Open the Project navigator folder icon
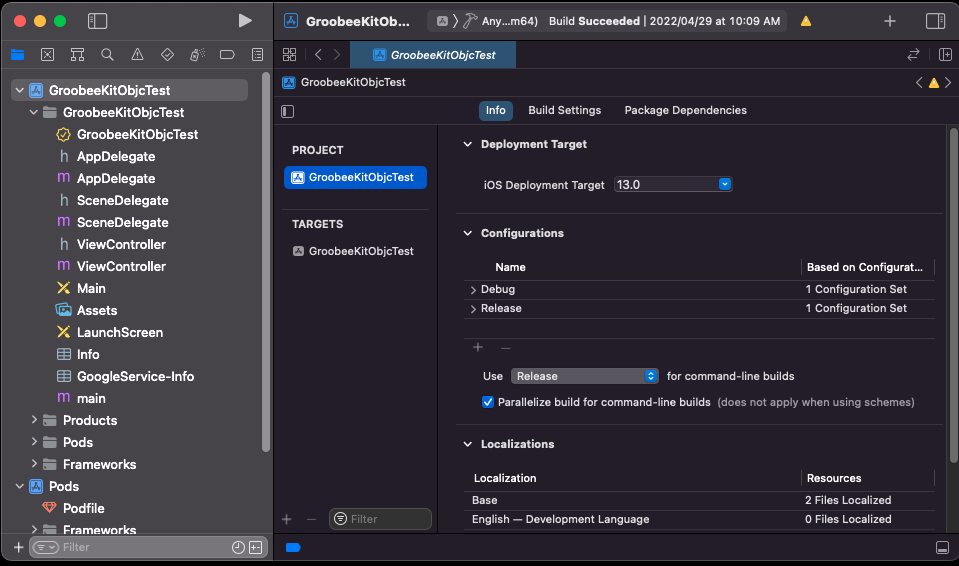Viewport: 959px width, 566px height. pos(17,55)
